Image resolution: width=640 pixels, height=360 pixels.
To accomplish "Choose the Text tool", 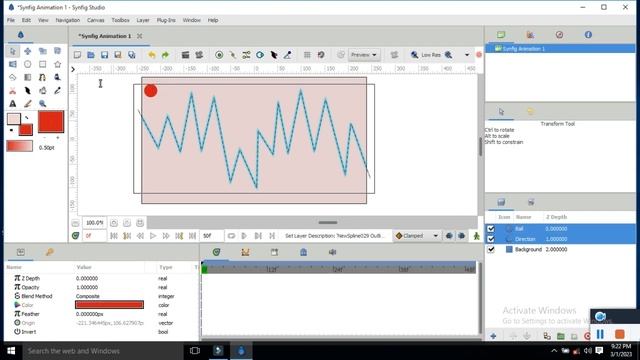I will 13,103.
